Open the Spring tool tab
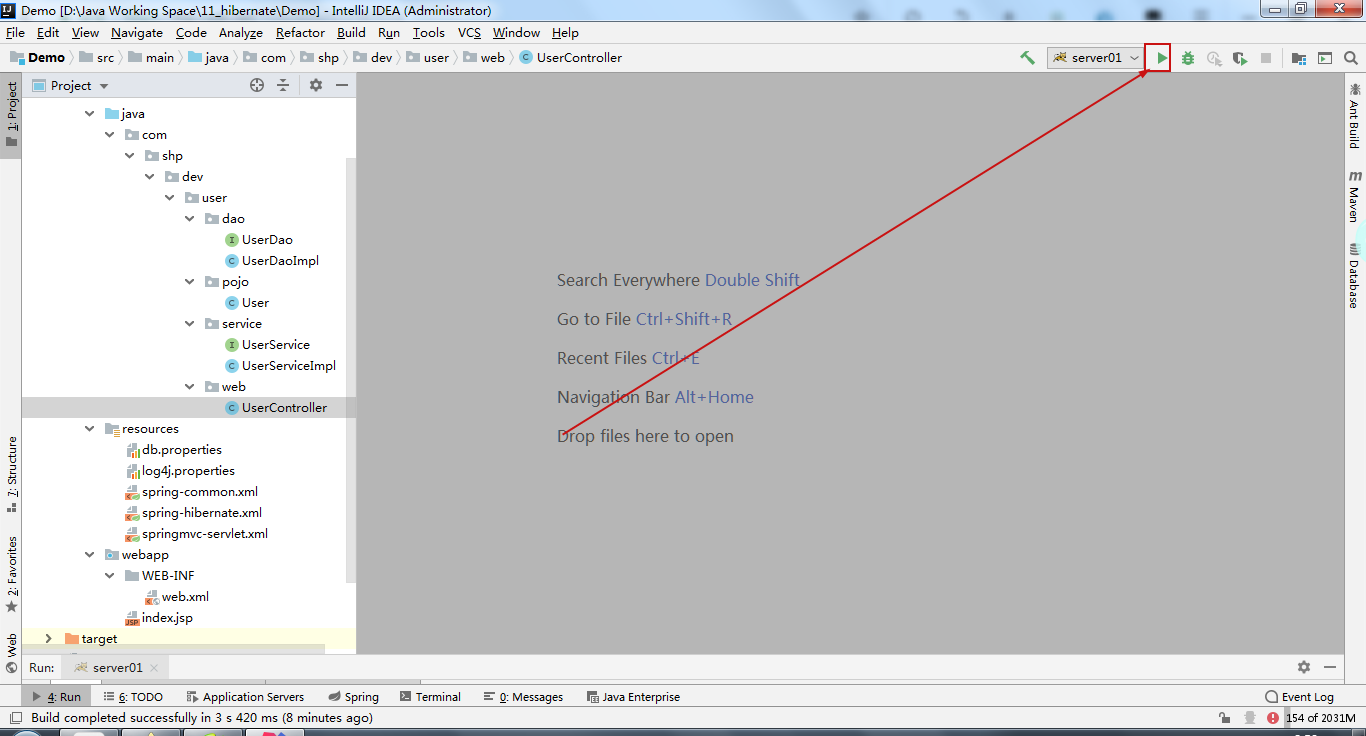This screenshot has width=1366, height=736. [353, 697]
